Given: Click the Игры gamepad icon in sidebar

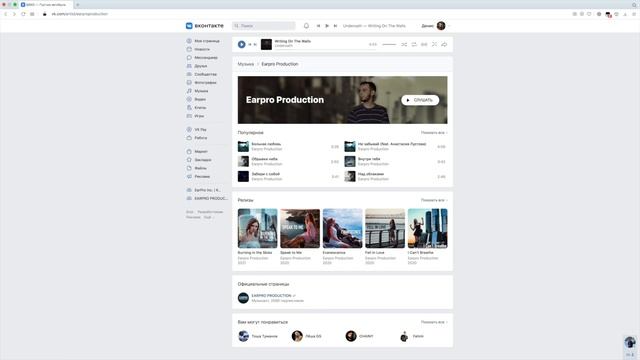Looking at the screenshot, I should tap(189, 116).
